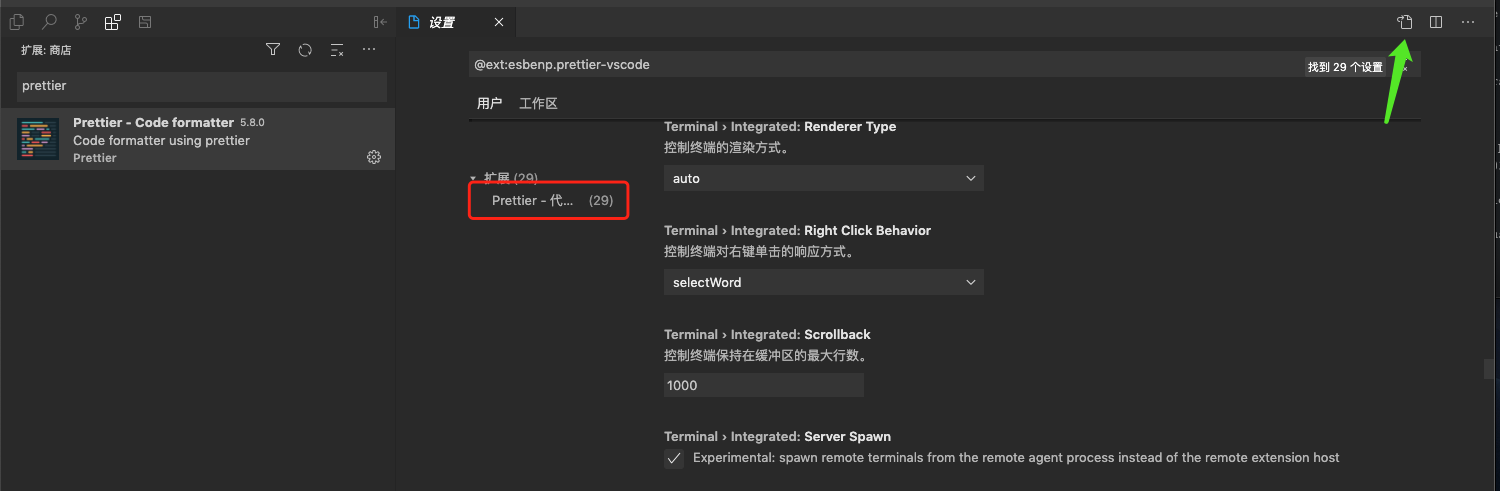Viewport: 1500px width, 491px height.
Task: Switch to the 设置 editor tab
Action: point(456,22)
